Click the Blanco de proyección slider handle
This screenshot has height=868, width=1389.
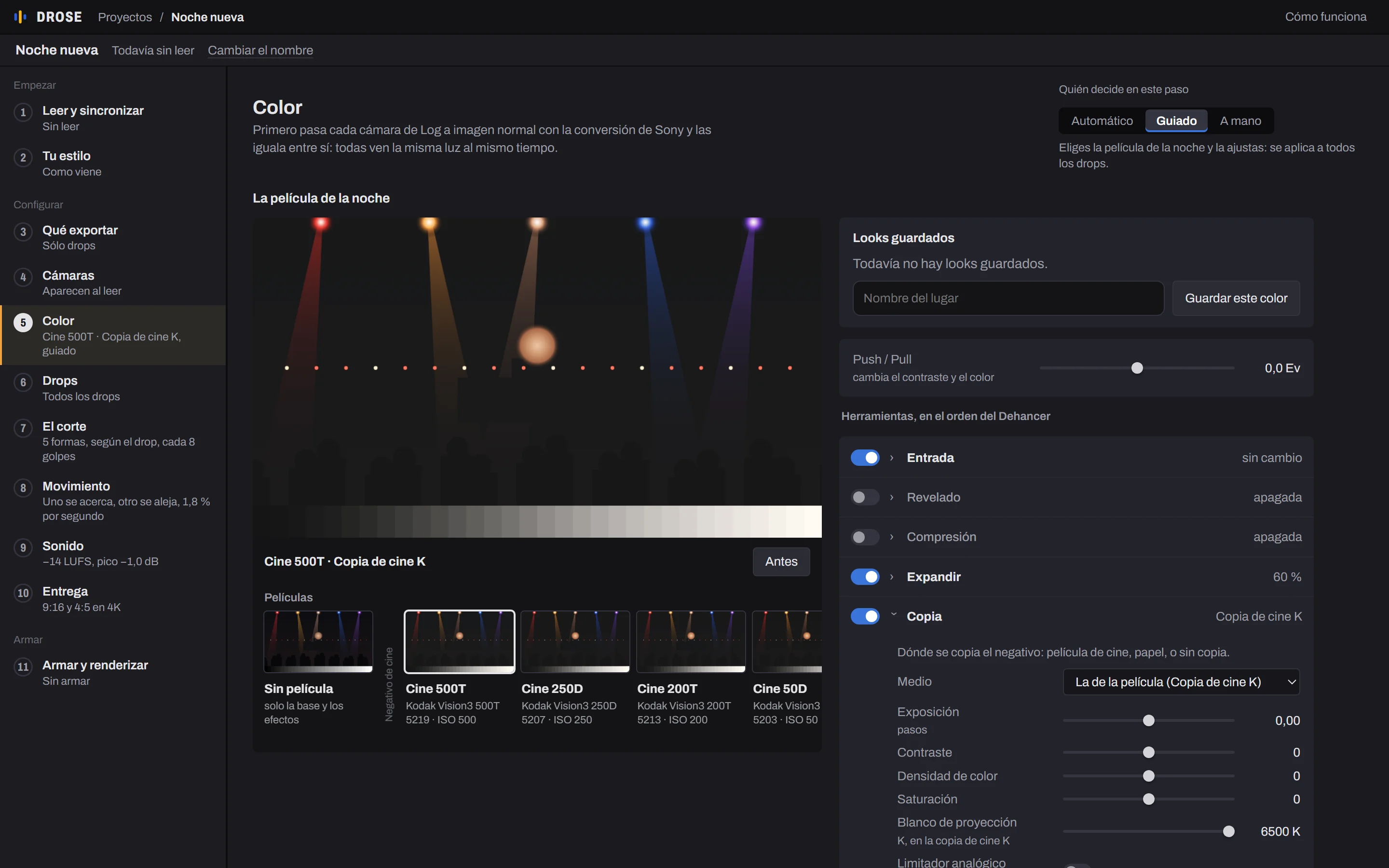coord(1229,831)
